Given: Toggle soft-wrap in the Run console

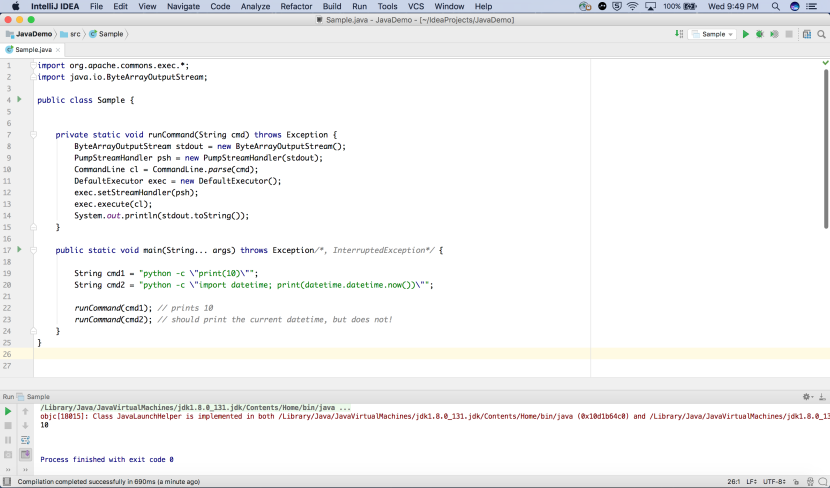Looking at the screenshot, I should pos(25,439).
